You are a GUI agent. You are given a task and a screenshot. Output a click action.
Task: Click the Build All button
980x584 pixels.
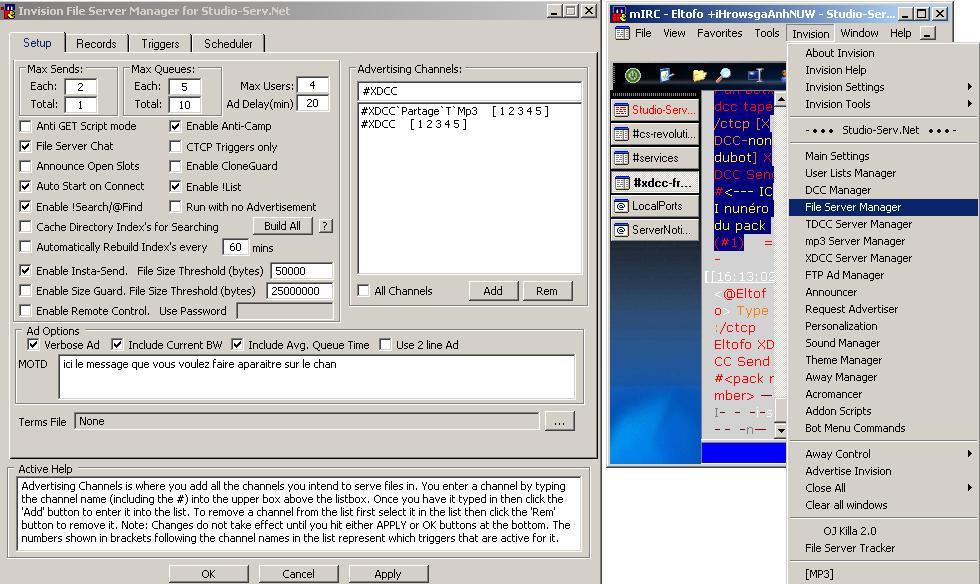[282, 226]
